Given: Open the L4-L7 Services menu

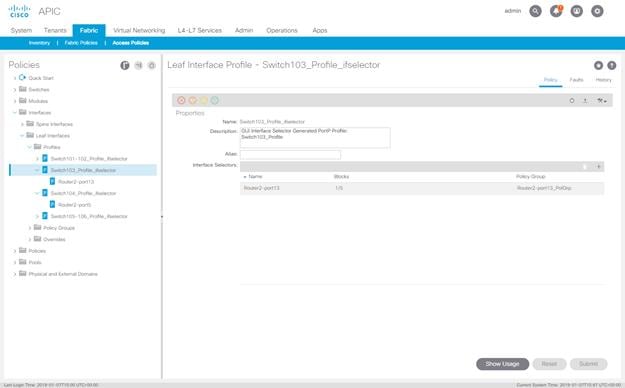Looking at the screenshot, I should 200,30.
